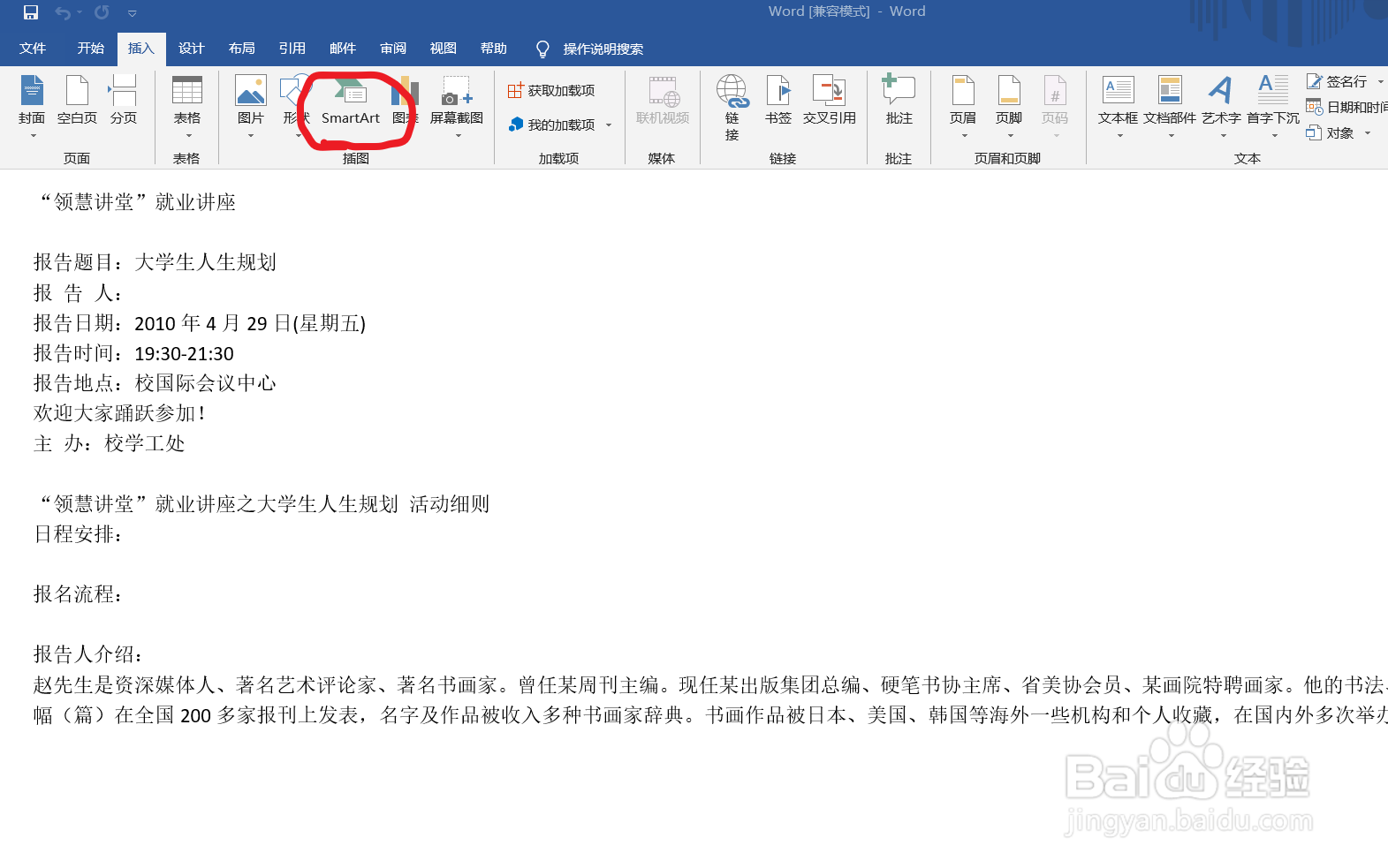The height and width of the screenshot is (868, 1388).
Task: Switch to the Design (设计) tab
Action: 192,49
